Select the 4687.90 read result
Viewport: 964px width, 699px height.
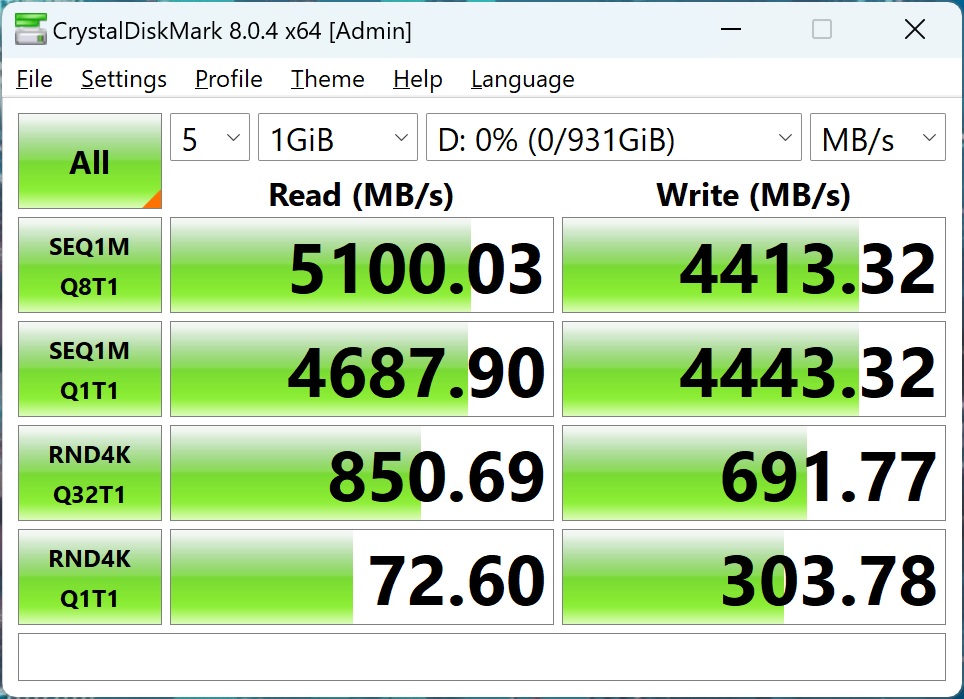point(362,369)
